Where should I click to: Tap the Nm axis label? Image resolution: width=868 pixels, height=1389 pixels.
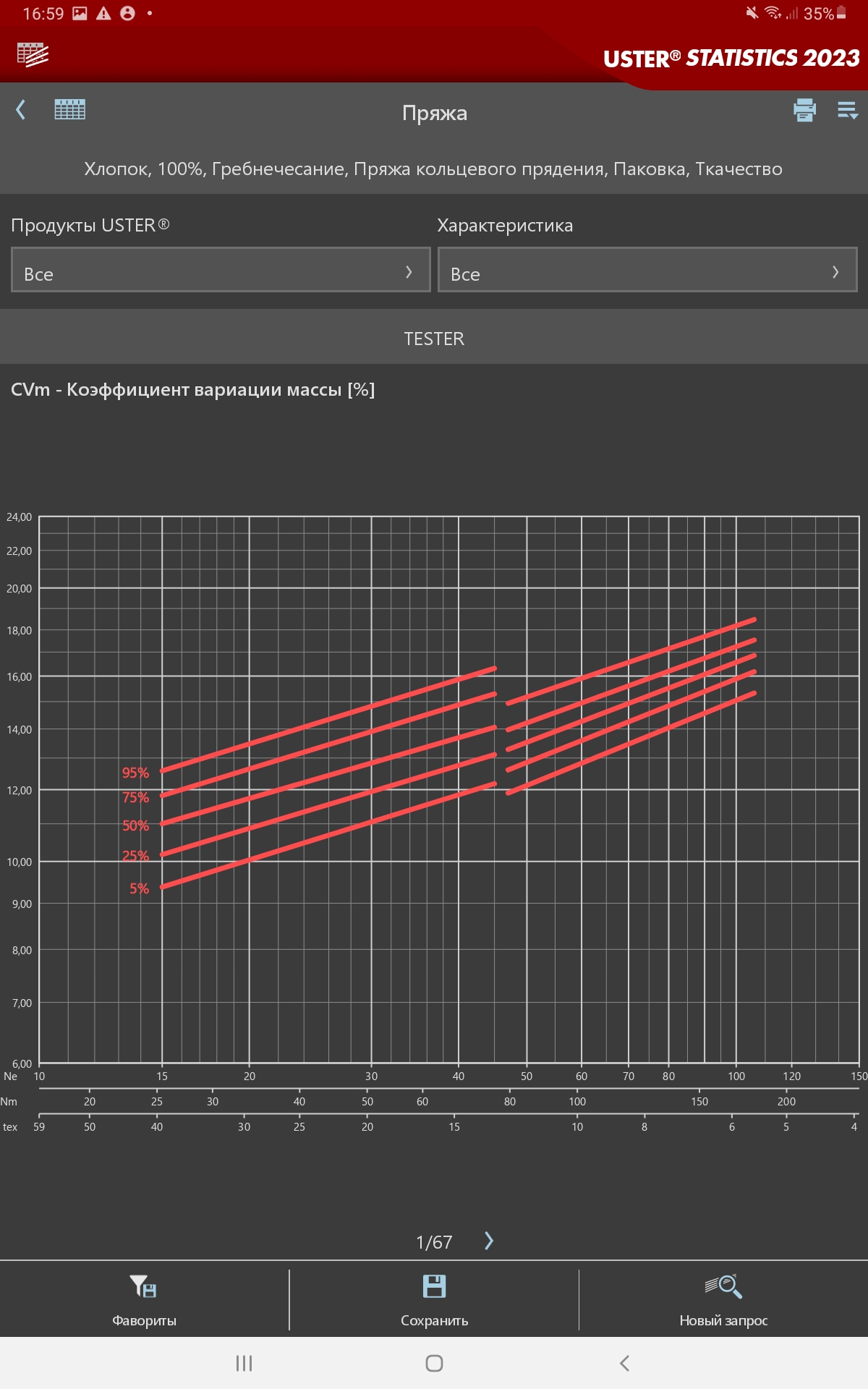pos(9,1102)
